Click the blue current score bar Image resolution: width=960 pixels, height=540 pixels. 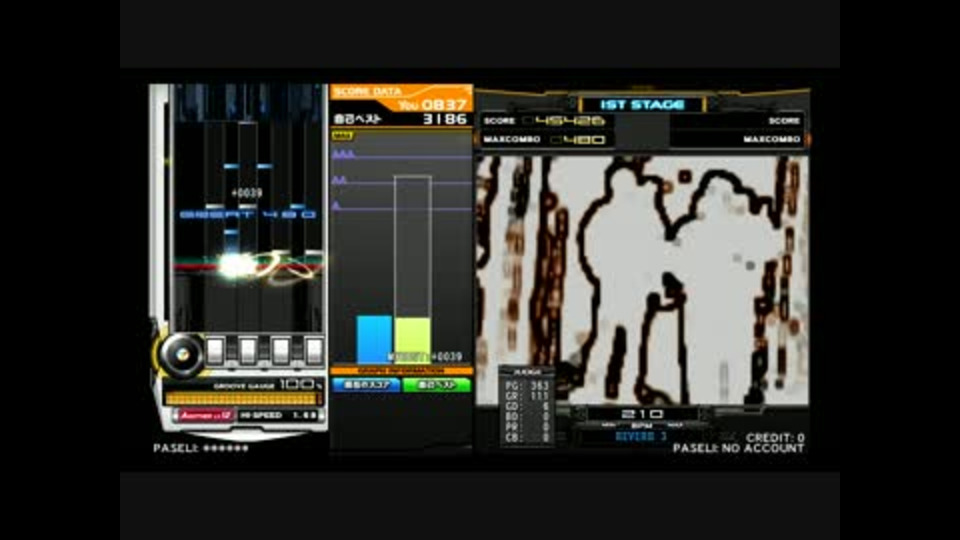coord(374,339)
